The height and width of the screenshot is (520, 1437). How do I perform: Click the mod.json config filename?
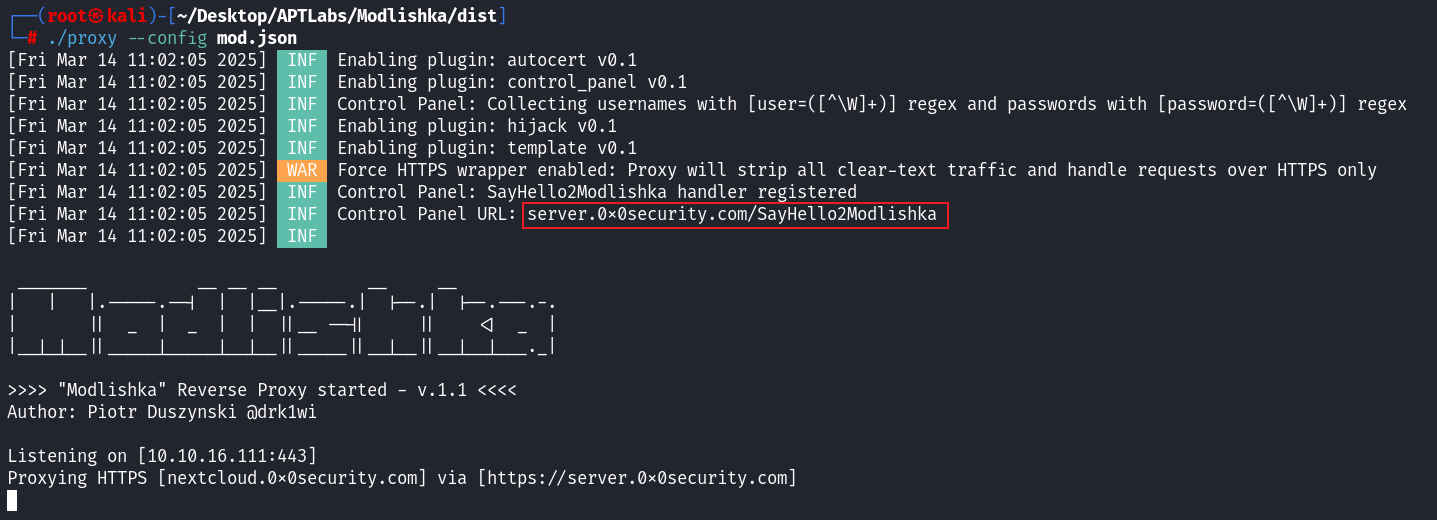pyautogui.click(x=257, y=38)
